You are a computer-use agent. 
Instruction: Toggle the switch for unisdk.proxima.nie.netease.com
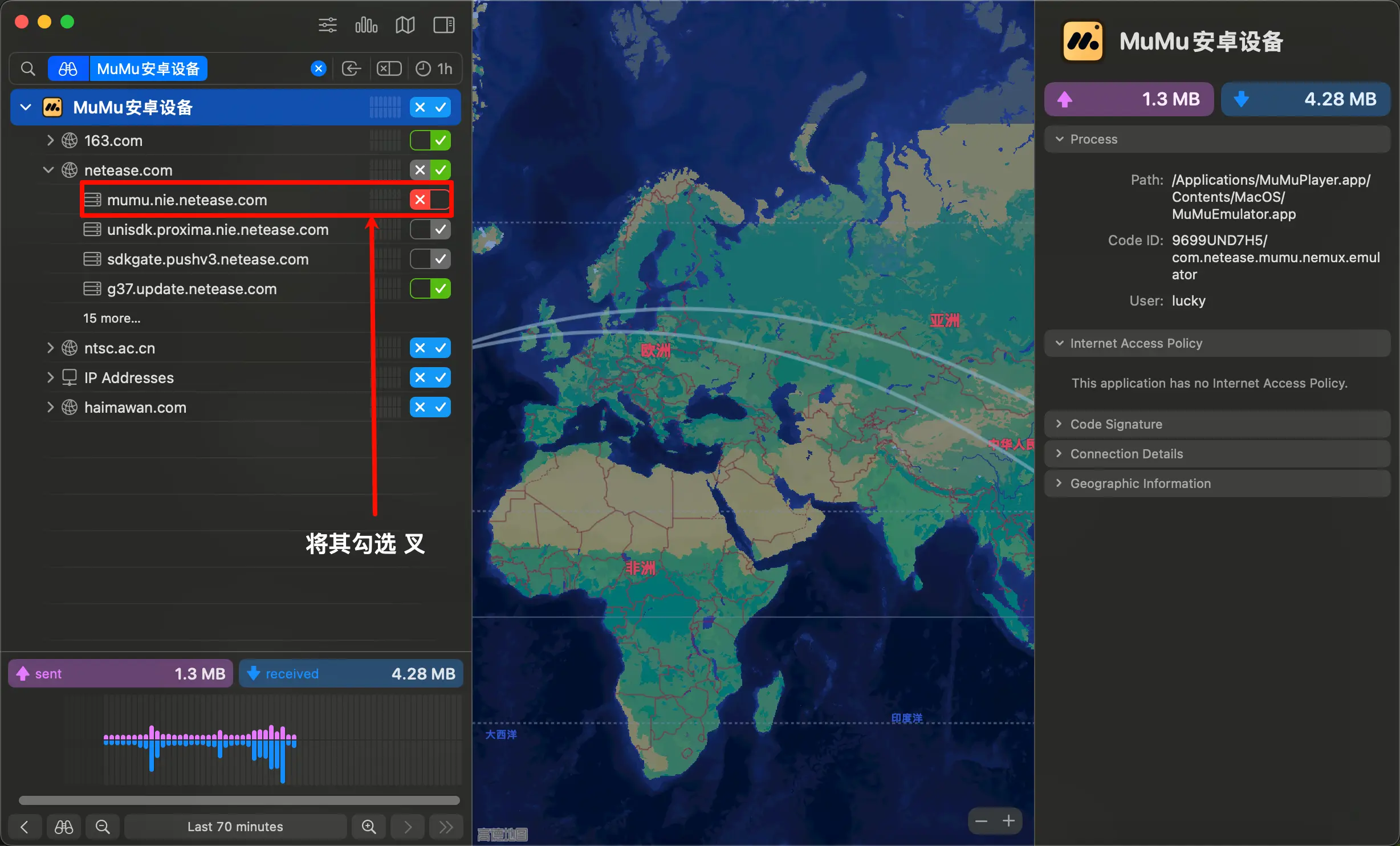pos(430,229)
